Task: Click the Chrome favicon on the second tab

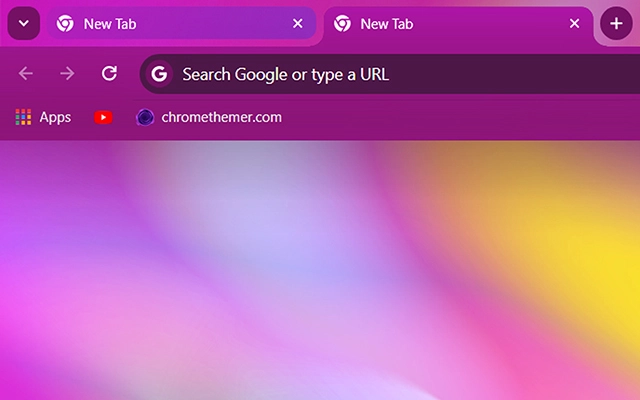Action: [342, 24]
